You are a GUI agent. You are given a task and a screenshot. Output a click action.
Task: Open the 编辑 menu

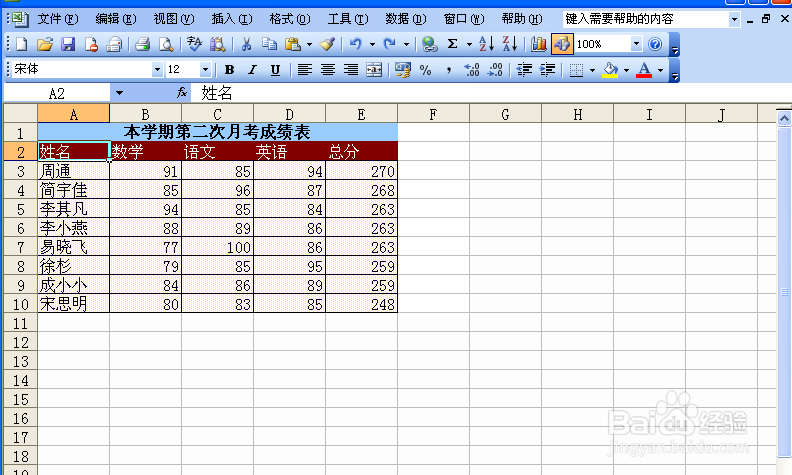pyautogui.click(x=116, y=19)
